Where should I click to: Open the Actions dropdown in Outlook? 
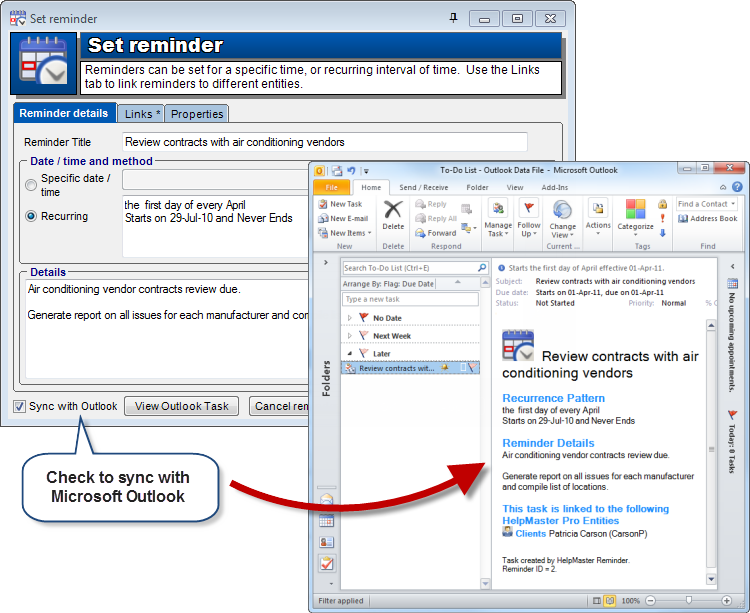pyautogui.click(x=598, y=218)
